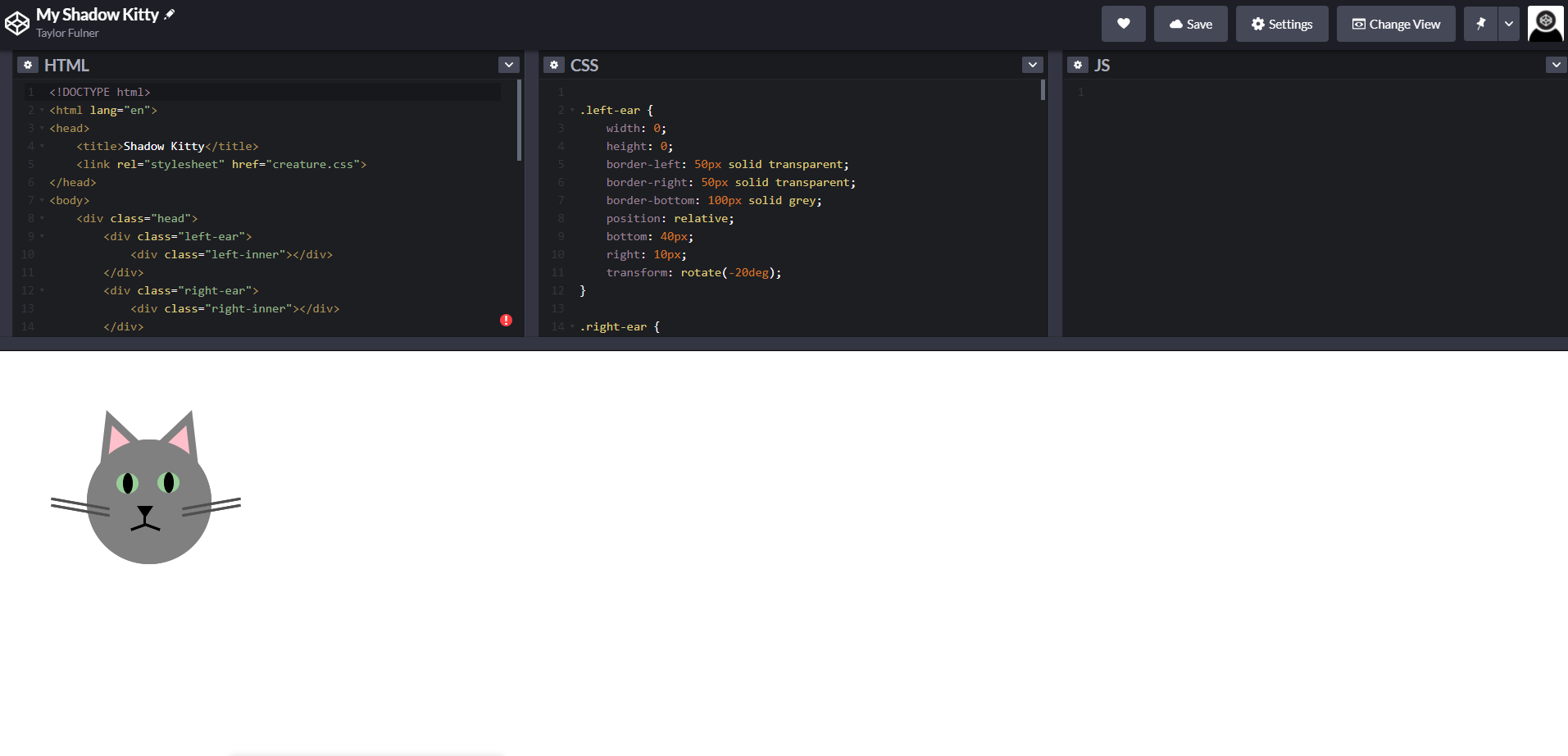This screenshot has height=756, width=1568.
Task: Click the Shadow Kitty title text in HTML
Action: 164,146
